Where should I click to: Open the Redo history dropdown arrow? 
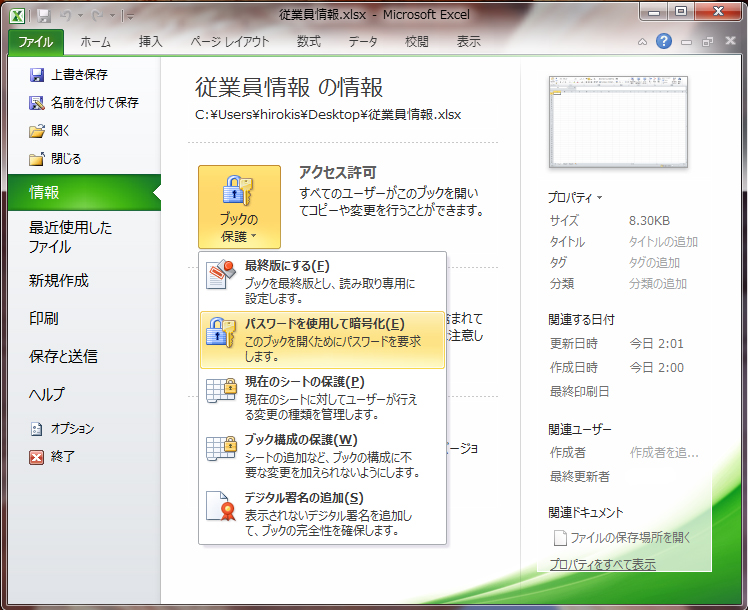pos(113,16)
